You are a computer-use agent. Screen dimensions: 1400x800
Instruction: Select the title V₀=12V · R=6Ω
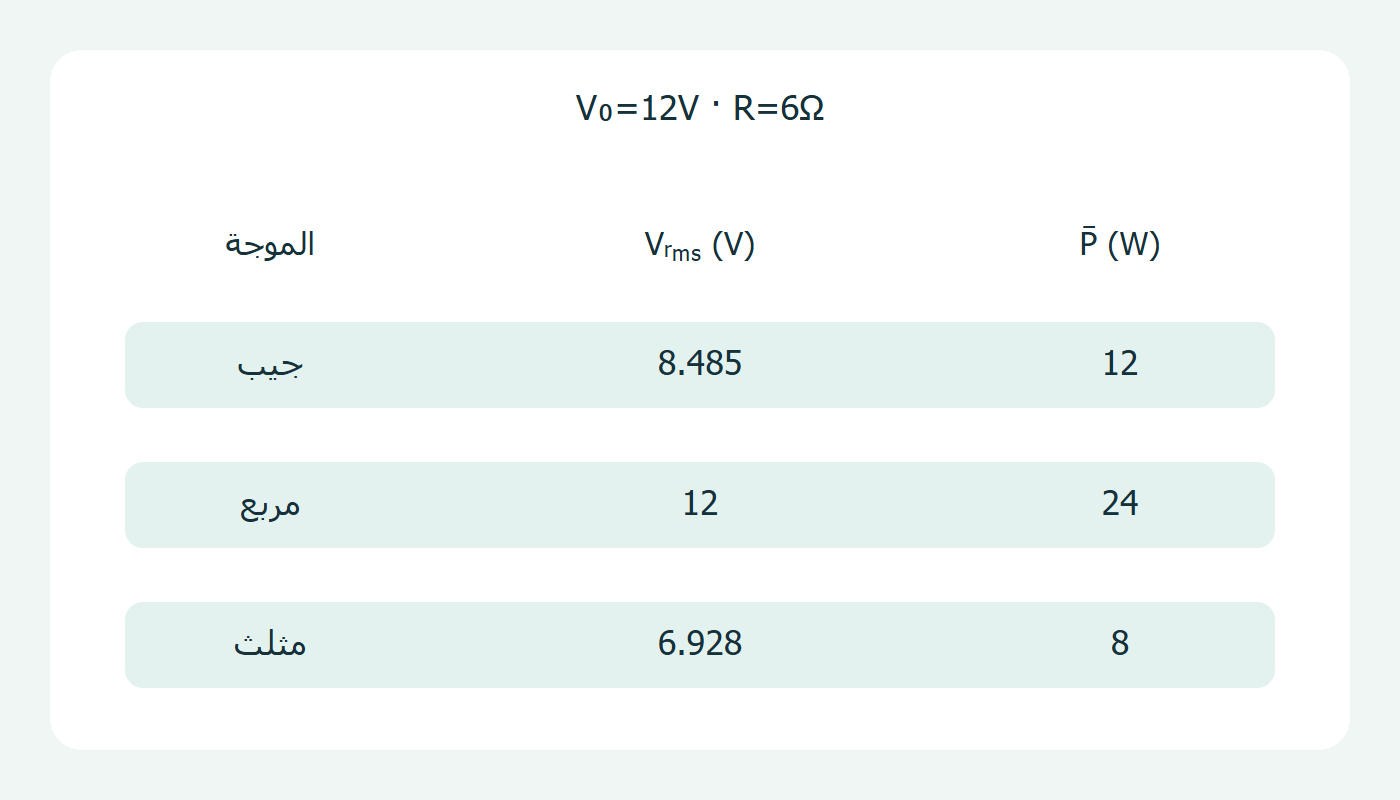700,108
